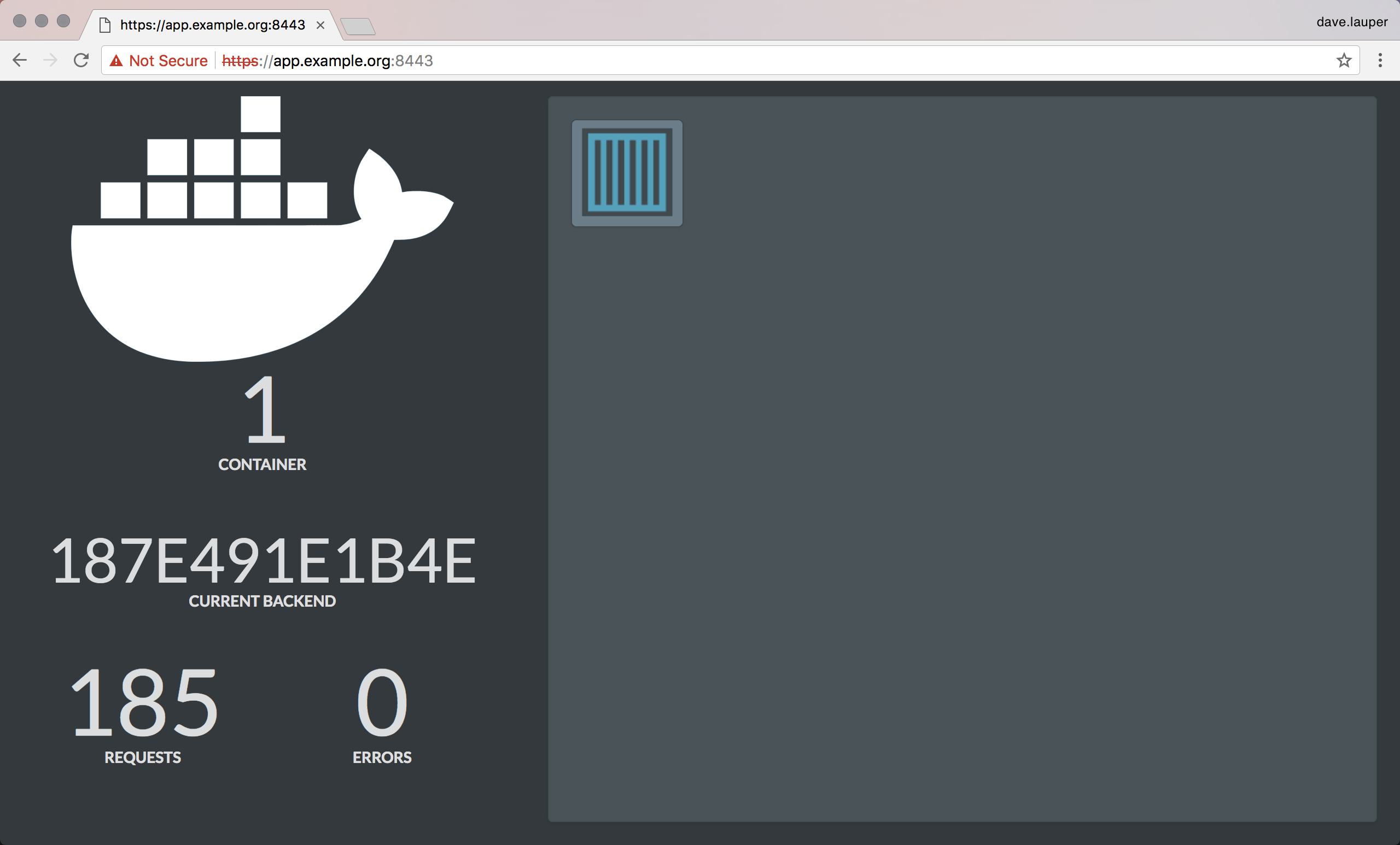The height and width of the screenshot is (845, 1400).
Task: Click the blue Docker container tile icon
Action: coord(627,174)
